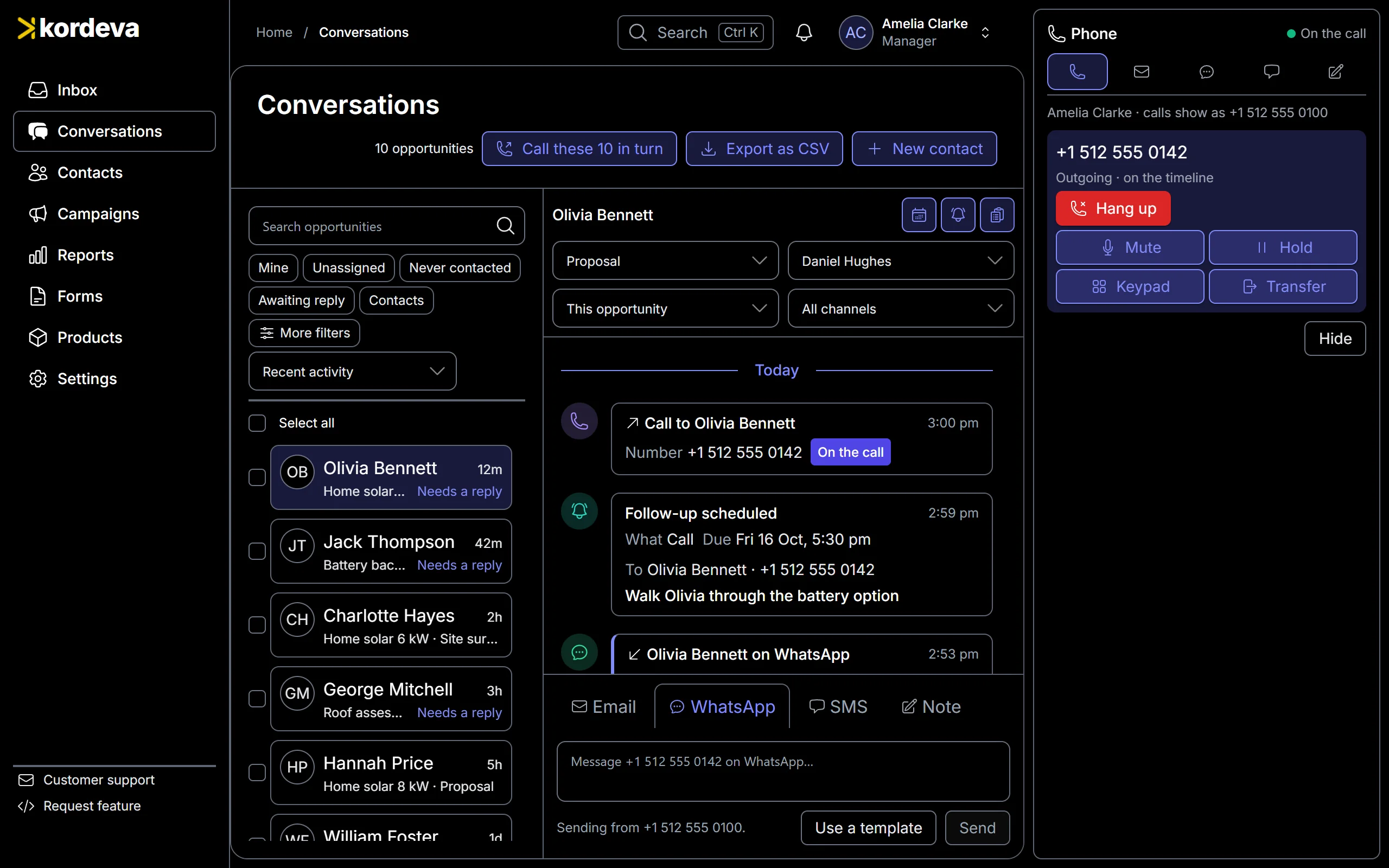Click reminder bell icon beside Olivia Bennett header
This screenshot has width=1389, height=868.
(x=958, y=215)
